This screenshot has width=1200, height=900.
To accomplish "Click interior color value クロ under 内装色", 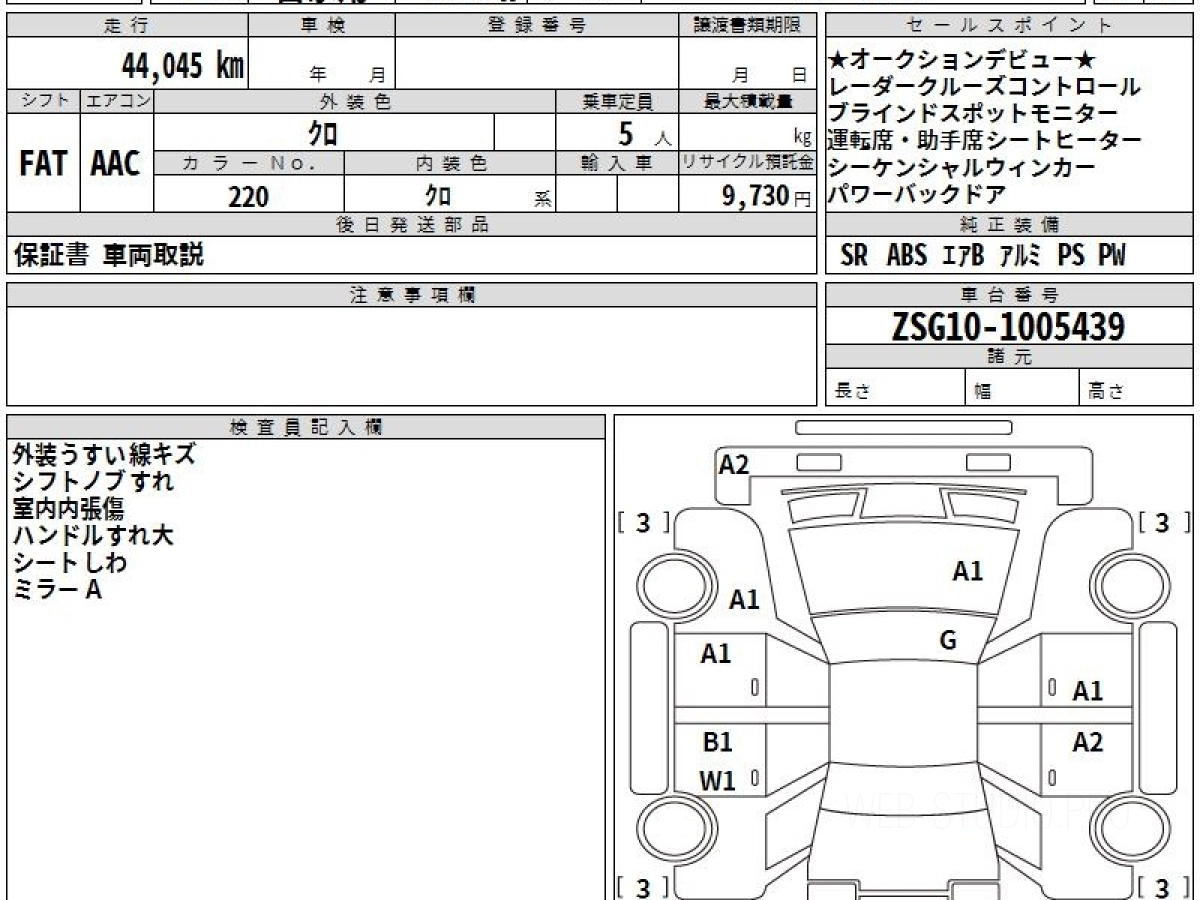I will [438, 195].
